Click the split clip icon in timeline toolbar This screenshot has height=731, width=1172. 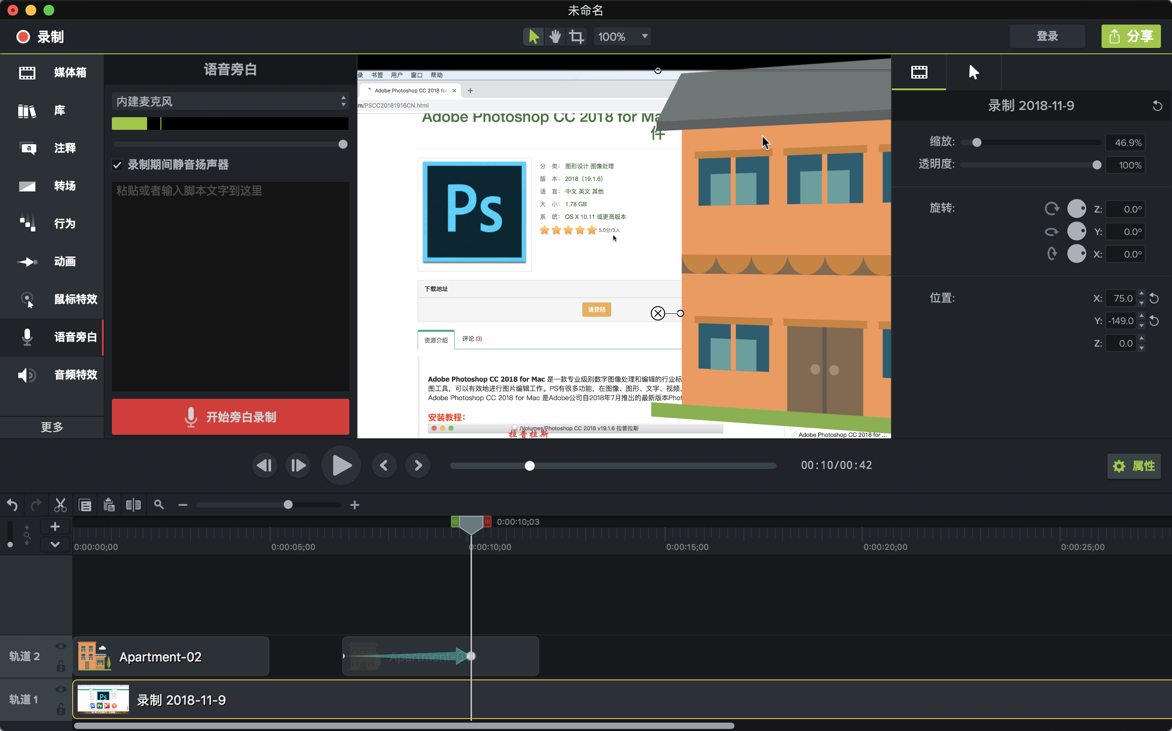pyautogui.click(x=133, y=505)
